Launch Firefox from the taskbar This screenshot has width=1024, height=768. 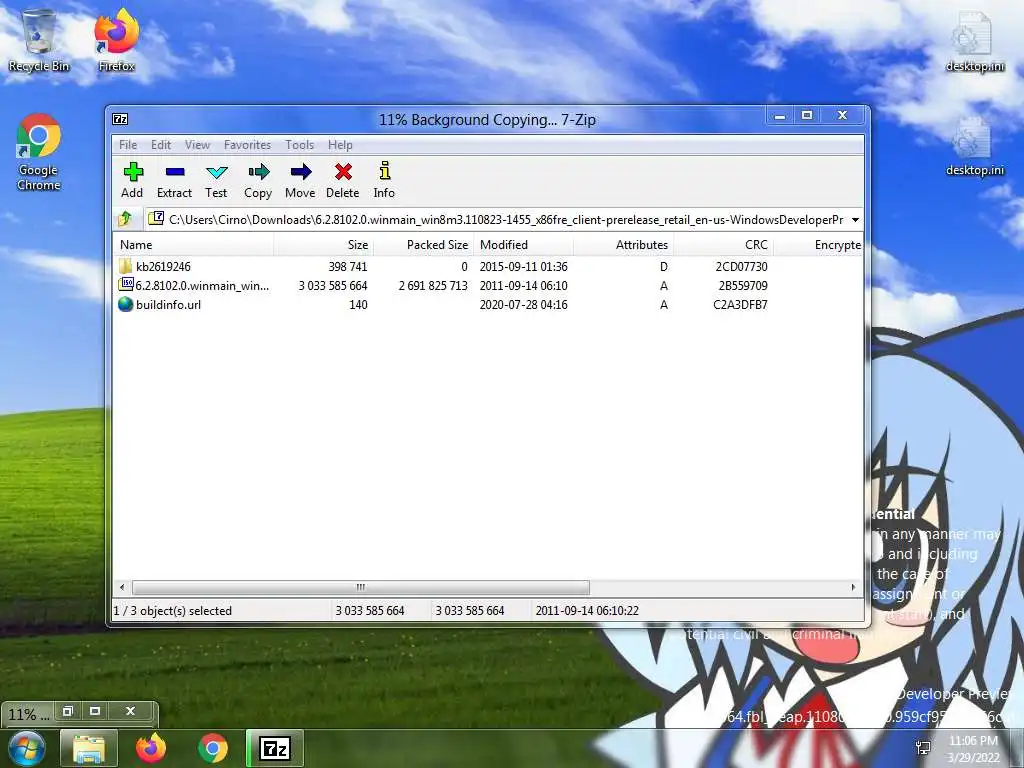[151, 748]
